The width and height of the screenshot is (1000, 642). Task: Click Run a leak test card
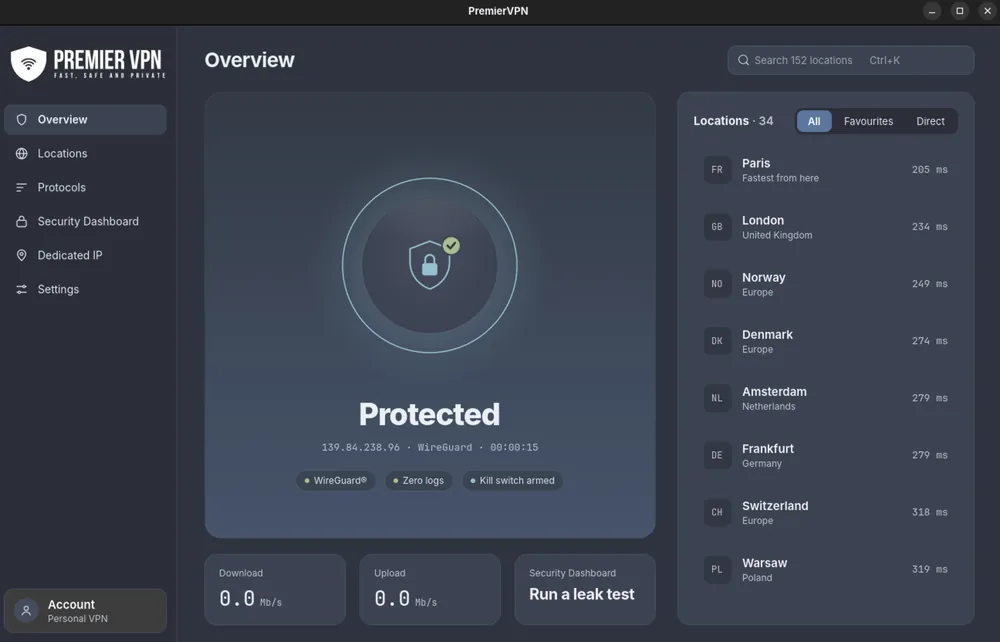click(585, 589)
